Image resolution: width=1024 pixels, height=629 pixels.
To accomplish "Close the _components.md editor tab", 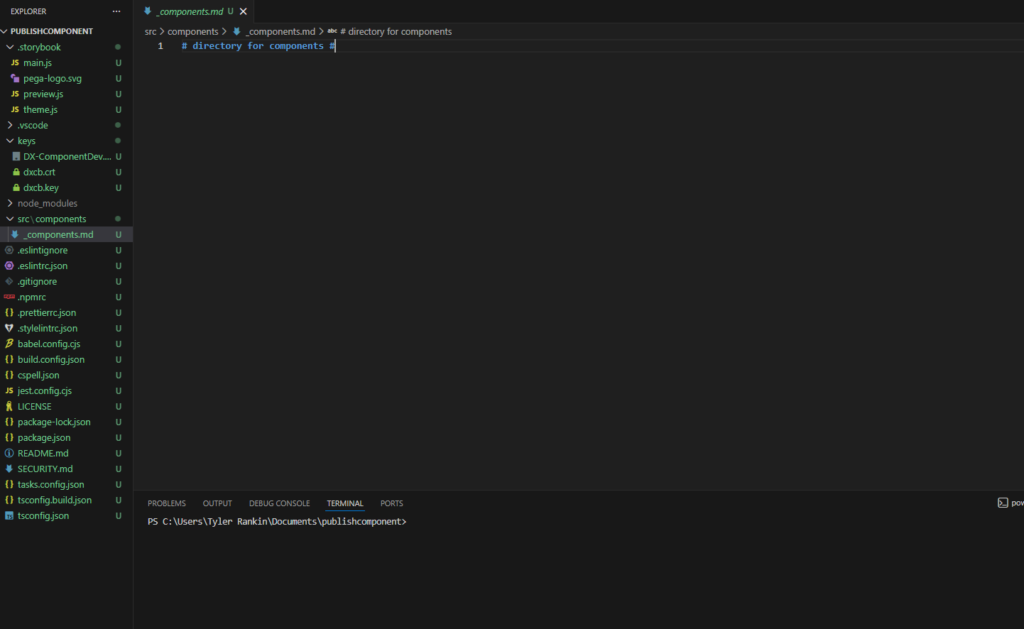I will point(243,12).
